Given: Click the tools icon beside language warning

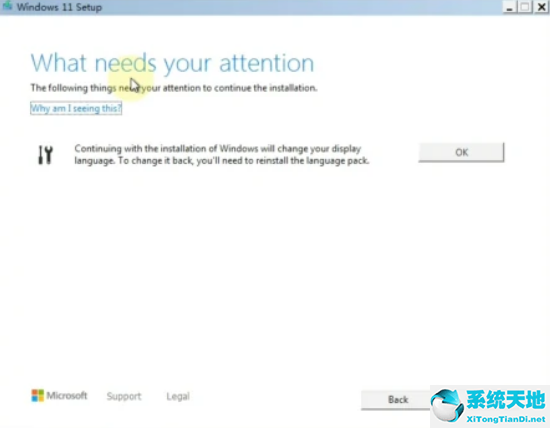Looking at the screenshot, I should point(45,155).
